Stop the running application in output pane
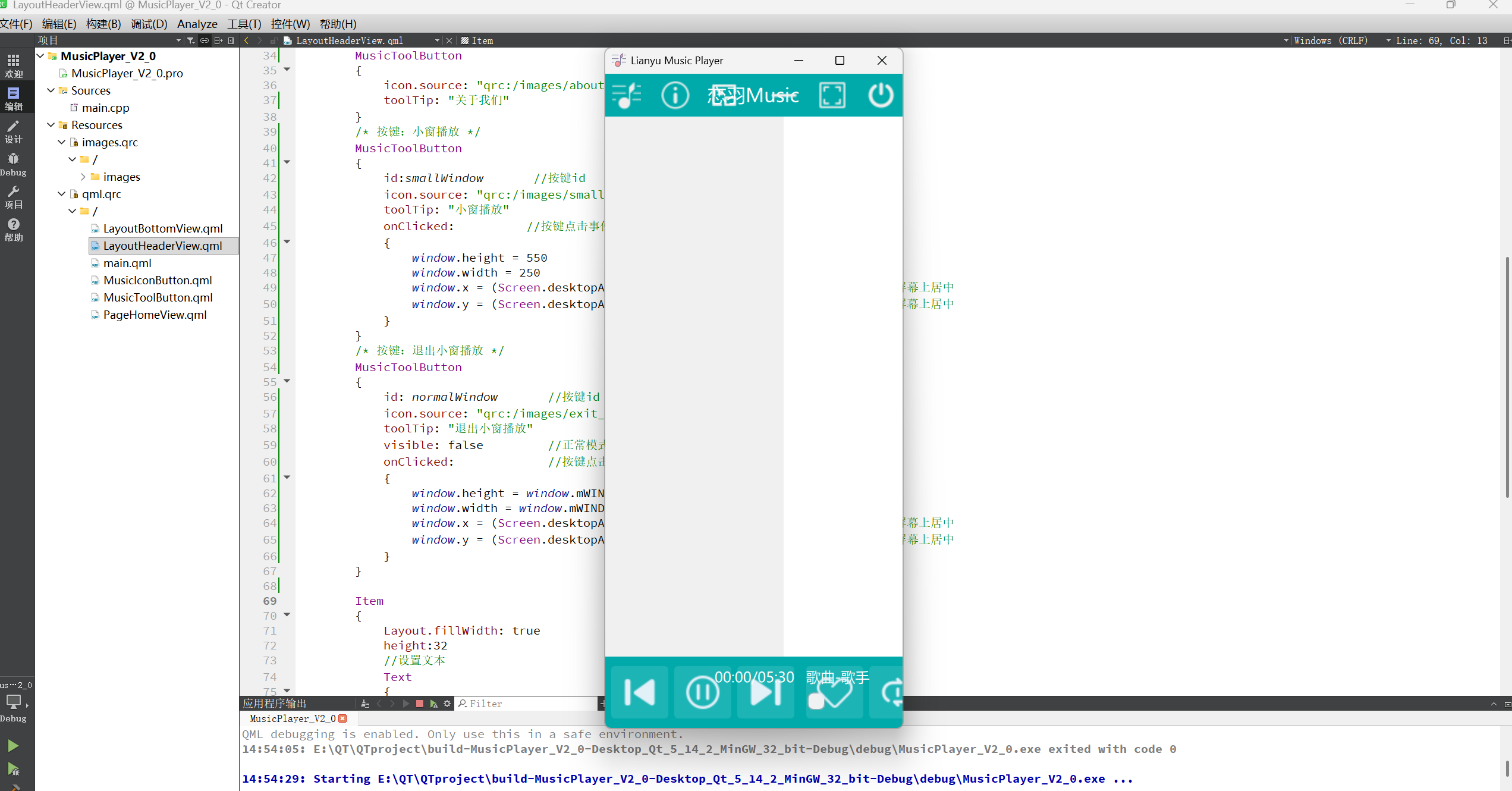This screenshot has width=1512, height=791. pyautogui.click(x=420, y=704)
